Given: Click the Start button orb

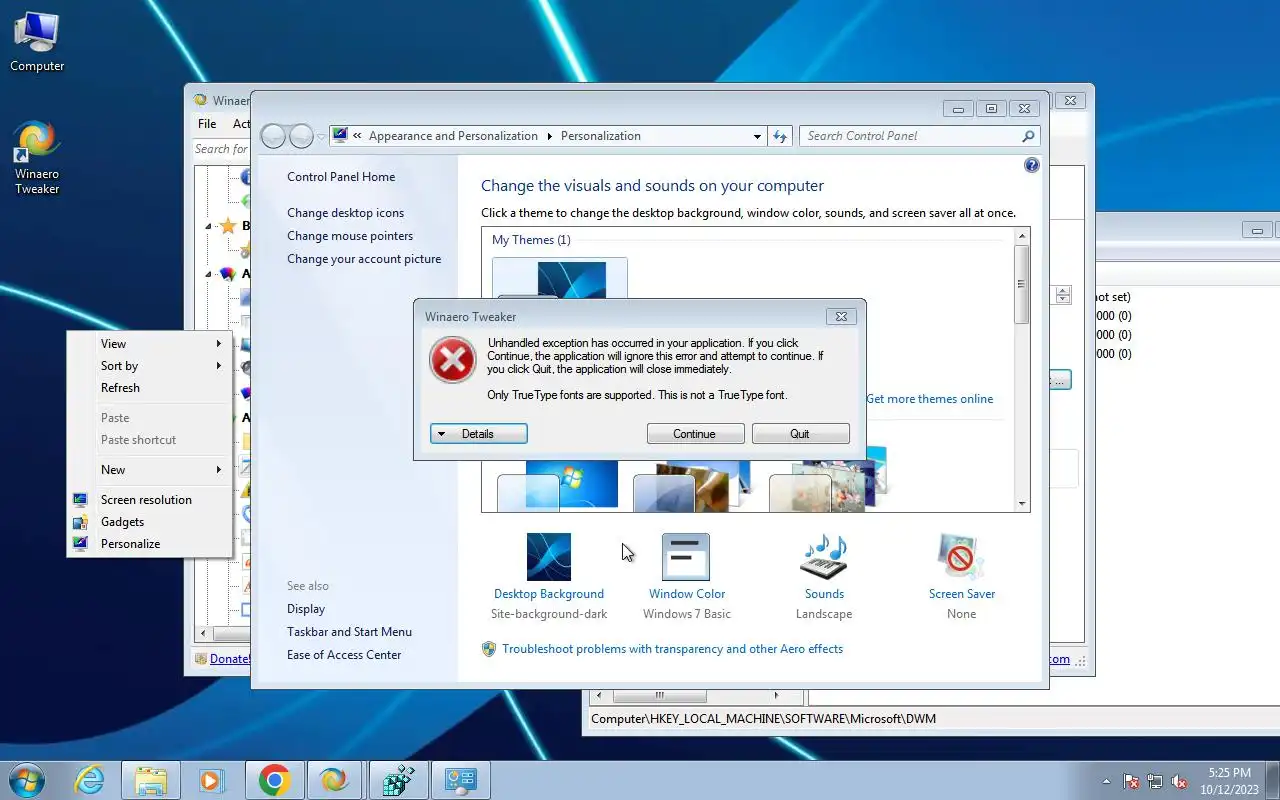Looking at the screenshot, I should [x=26, y=779].
